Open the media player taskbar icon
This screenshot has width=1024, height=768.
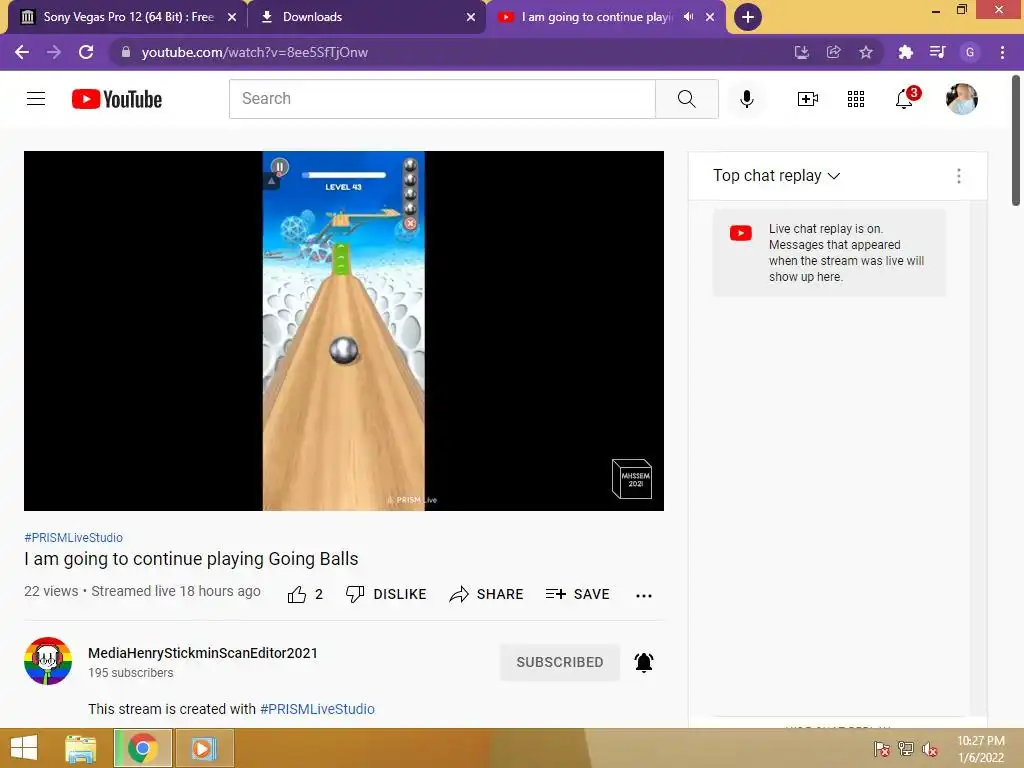pos(204,748)
